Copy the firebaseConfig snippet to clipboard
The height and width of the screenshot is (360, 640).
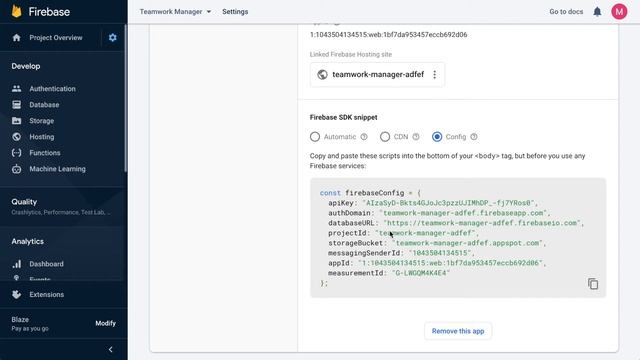point(593,284)
